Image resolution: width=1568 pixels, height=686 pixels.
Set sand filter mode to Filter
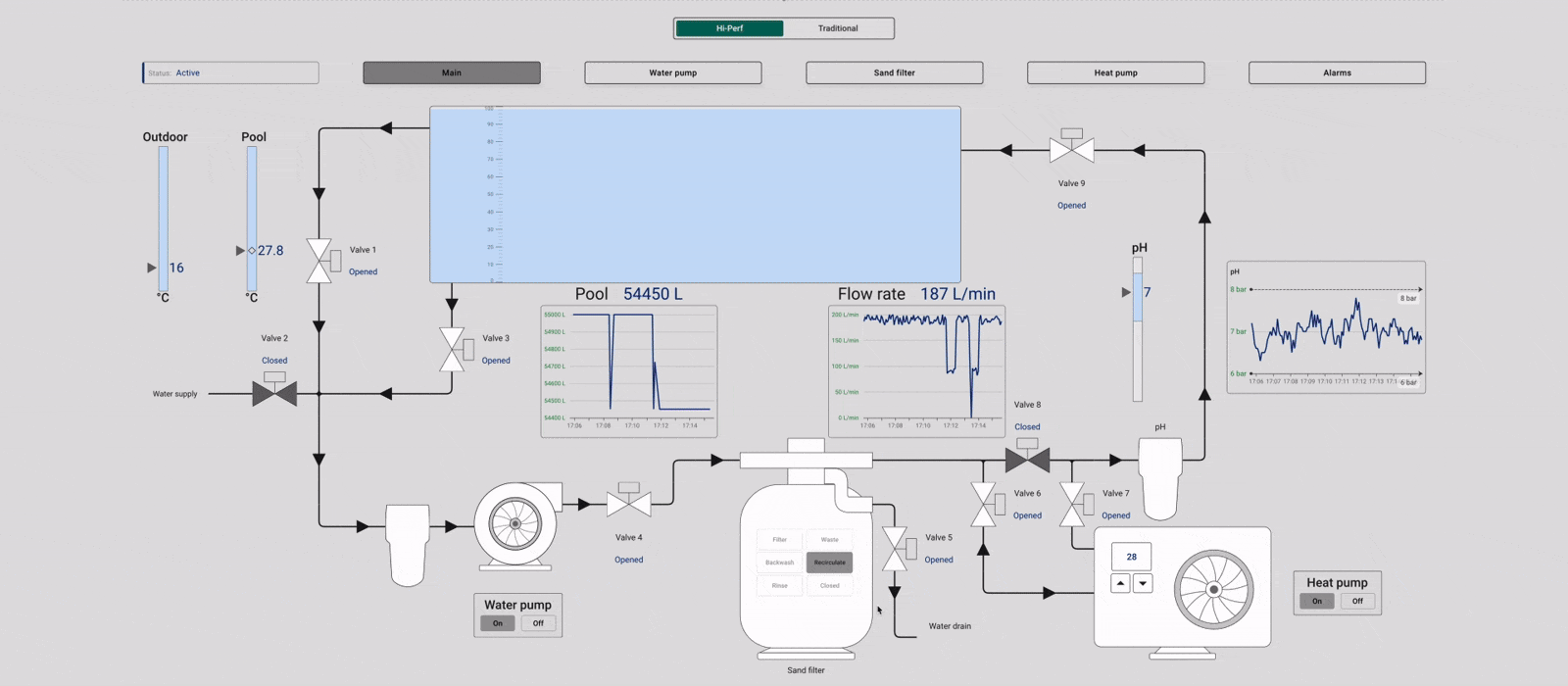[780, 539]
